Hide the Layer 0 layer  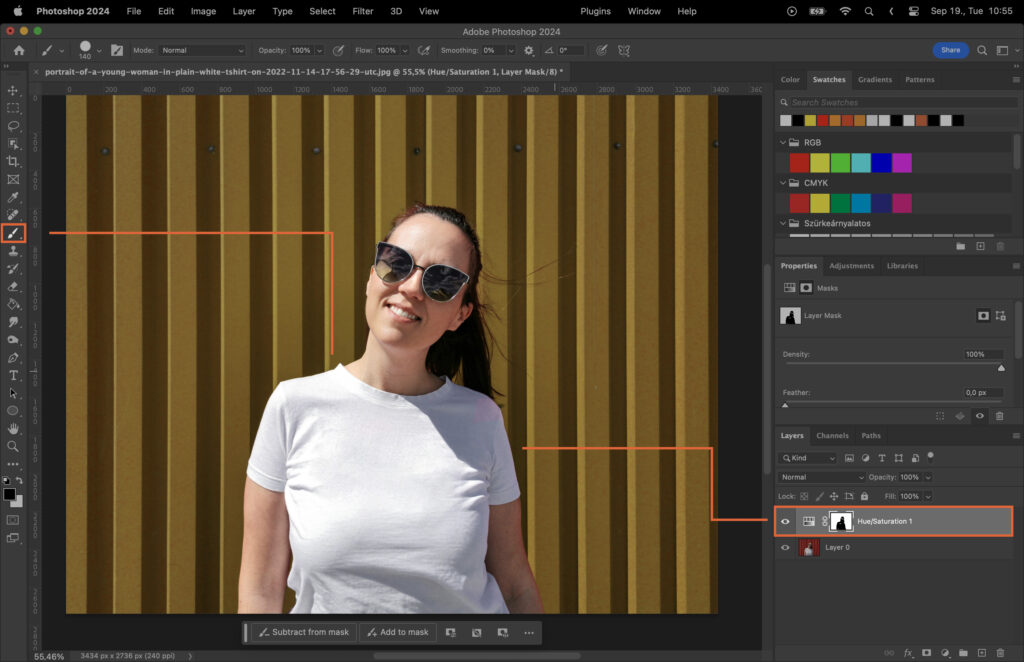point(784,547)
